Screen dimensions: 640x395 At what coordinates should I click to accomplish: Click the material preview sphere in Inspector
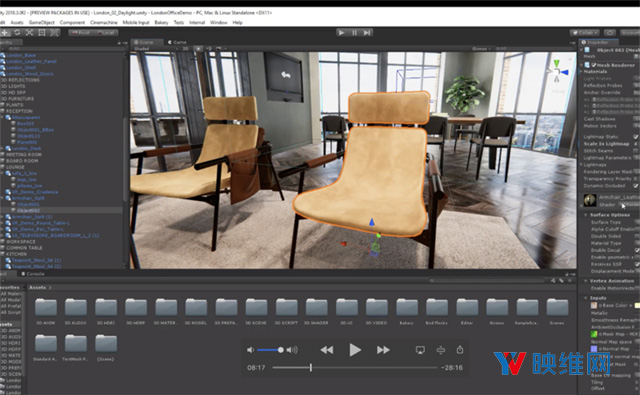[590, 200]
